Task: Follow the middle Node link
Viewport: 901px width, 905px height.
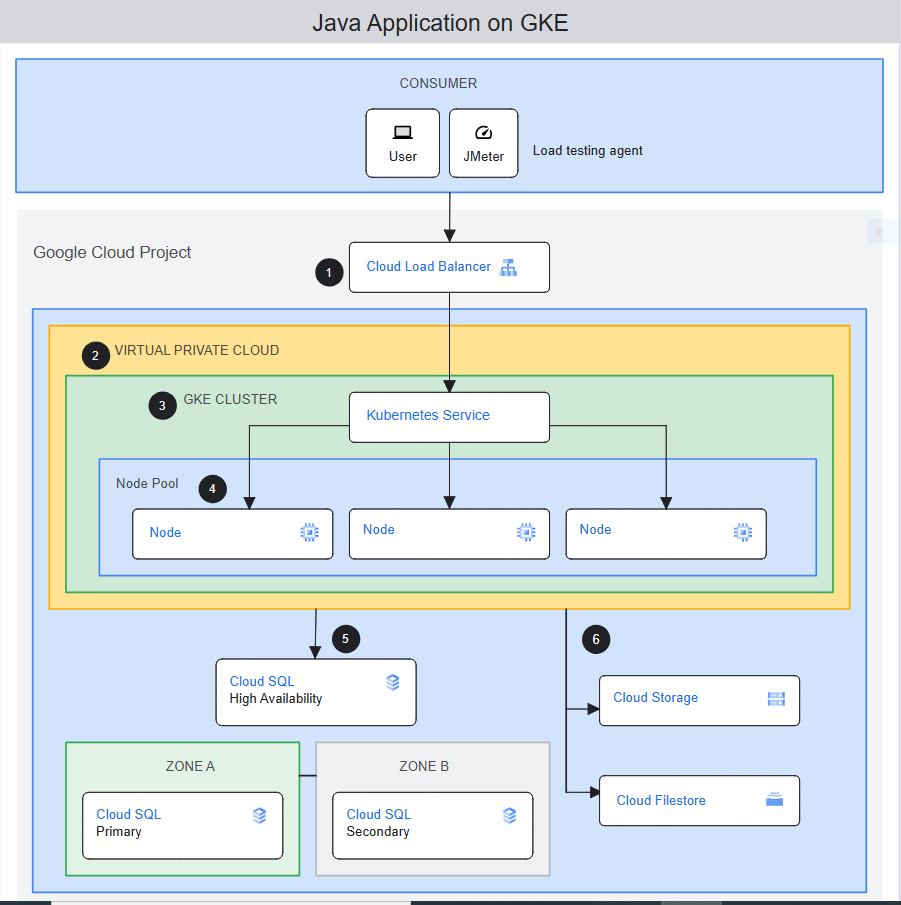Action: click(379, 529)
